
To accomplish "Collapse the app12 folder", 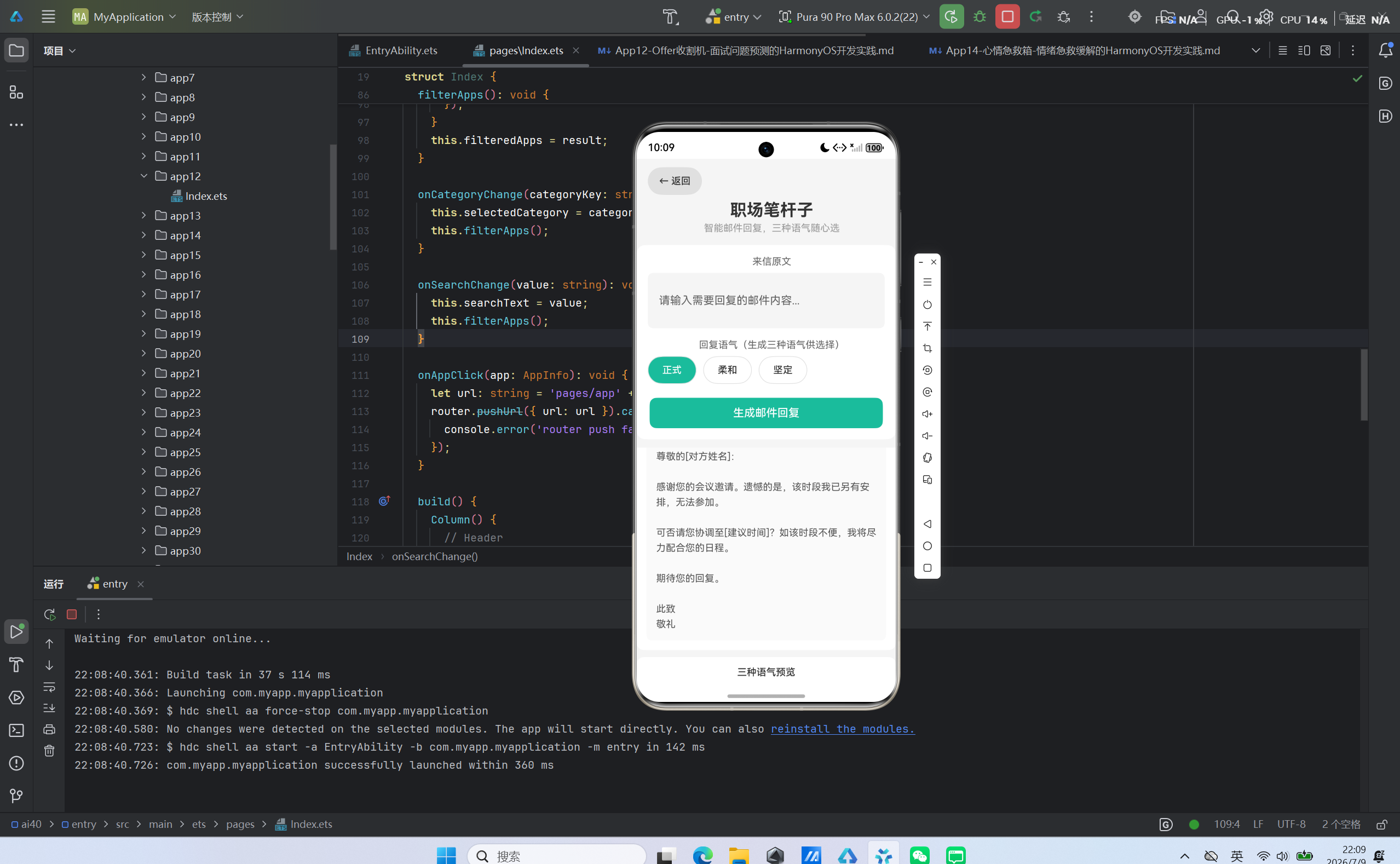I will coord(143,176).
